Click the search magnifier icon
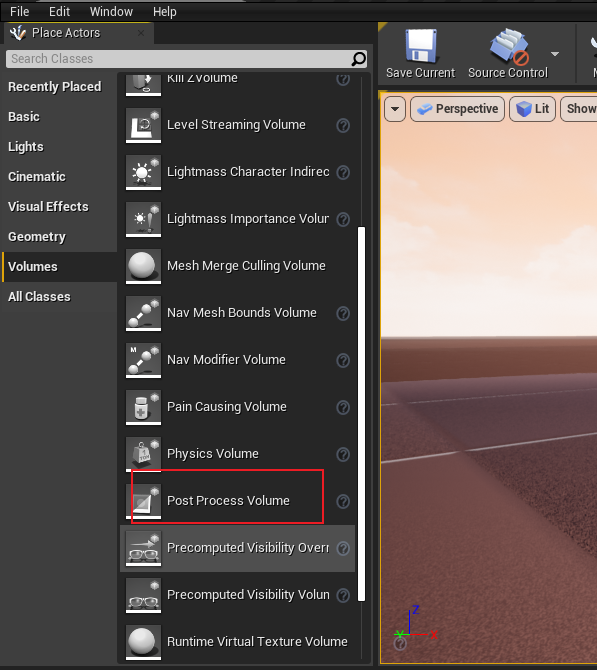Screen dimensions: 597x670 click(x=359, y=59)
